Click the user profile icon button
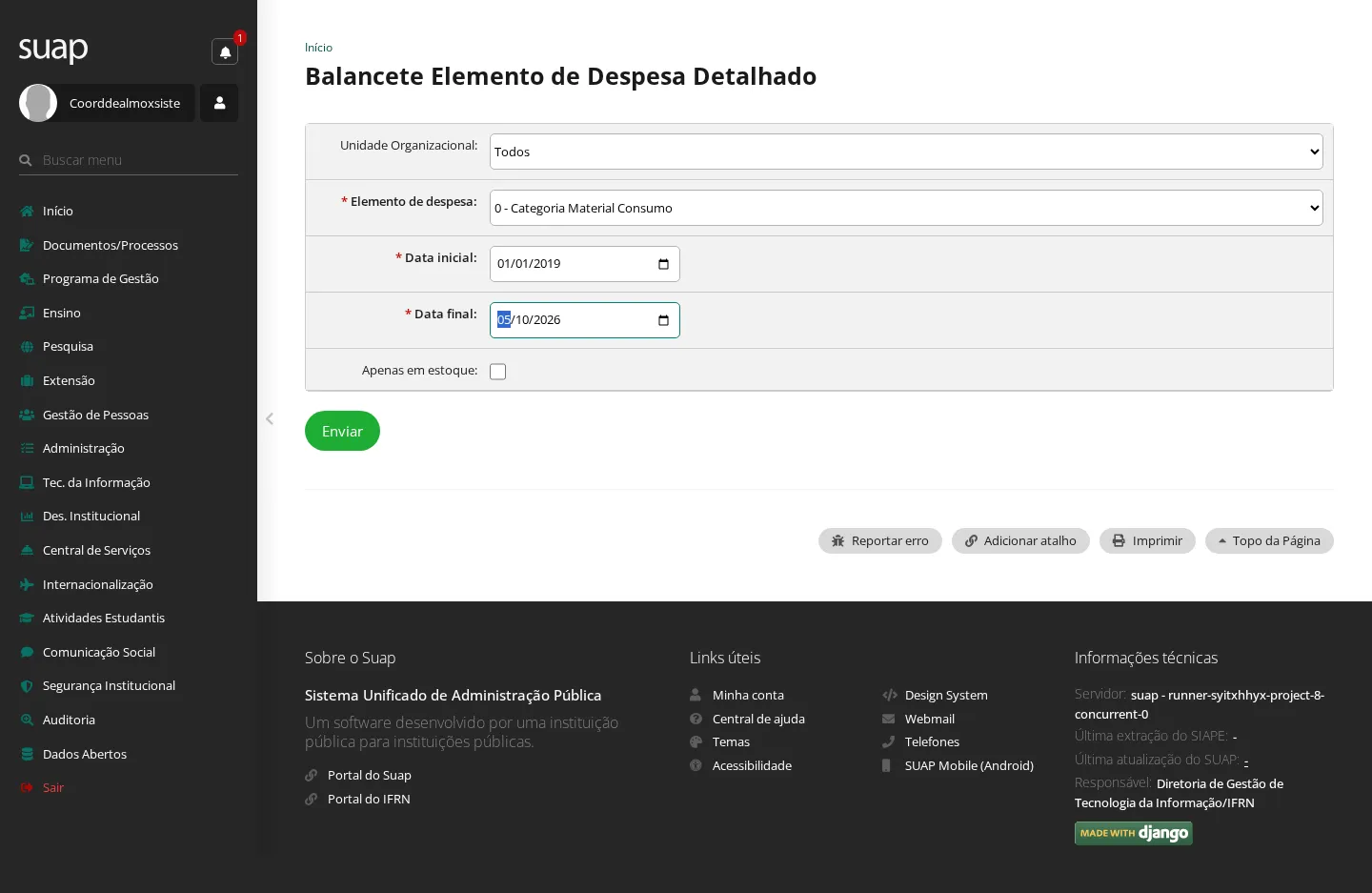Viewport: 1372px width, 893px height. pyautogui.click(x=219, y=103)
